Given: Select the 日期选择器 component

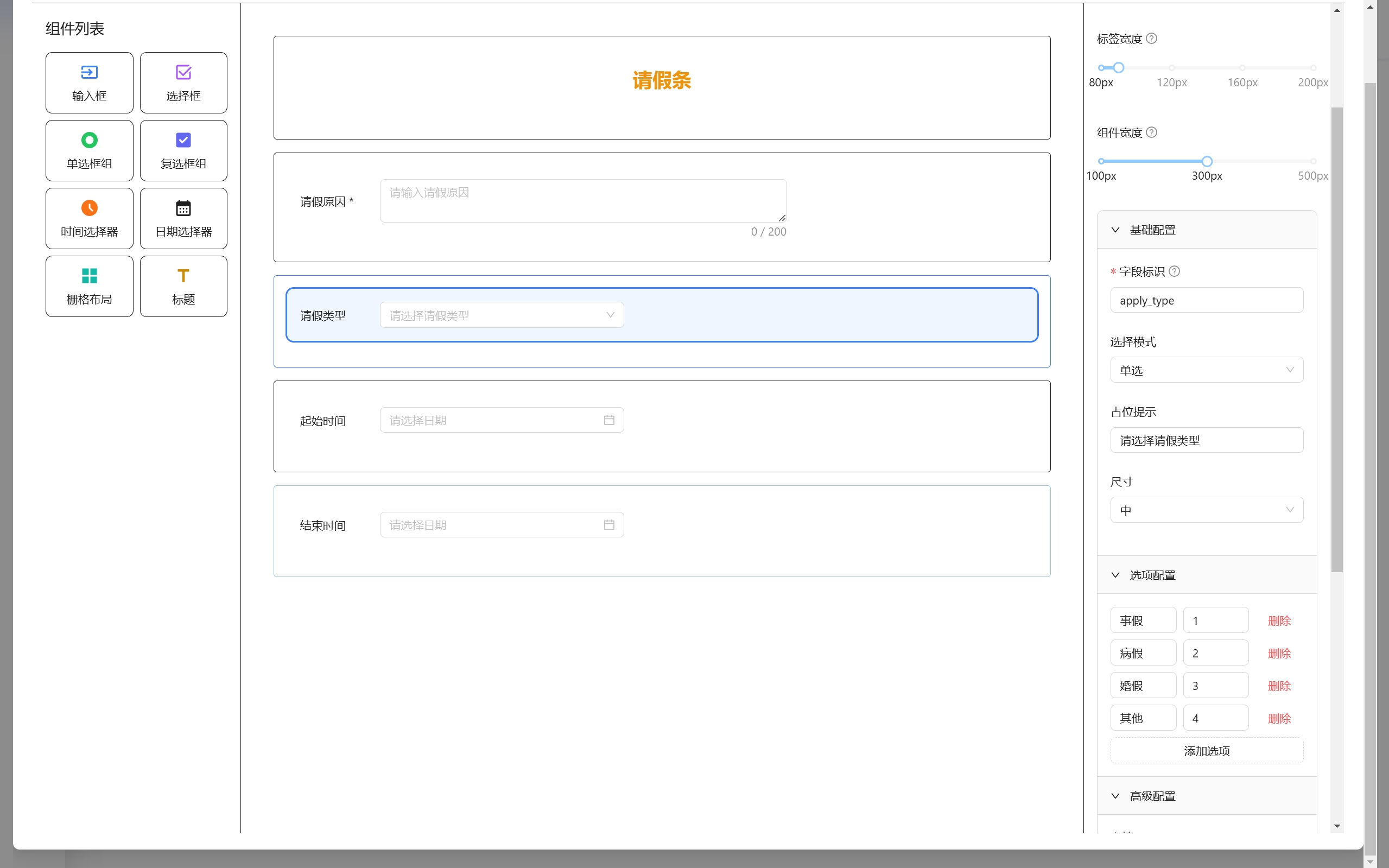Looking at the screenshot, I should [183, 218].
